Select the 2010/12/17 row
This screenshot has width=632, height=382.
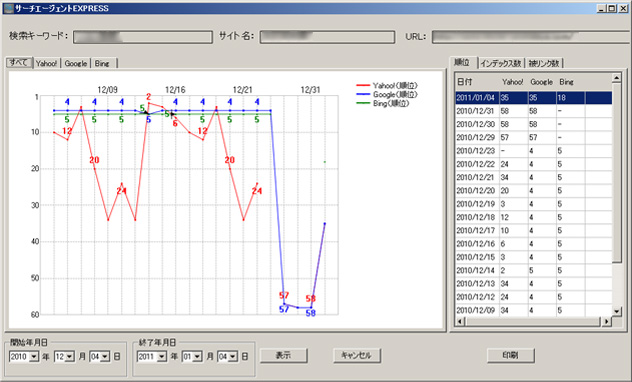534,231
